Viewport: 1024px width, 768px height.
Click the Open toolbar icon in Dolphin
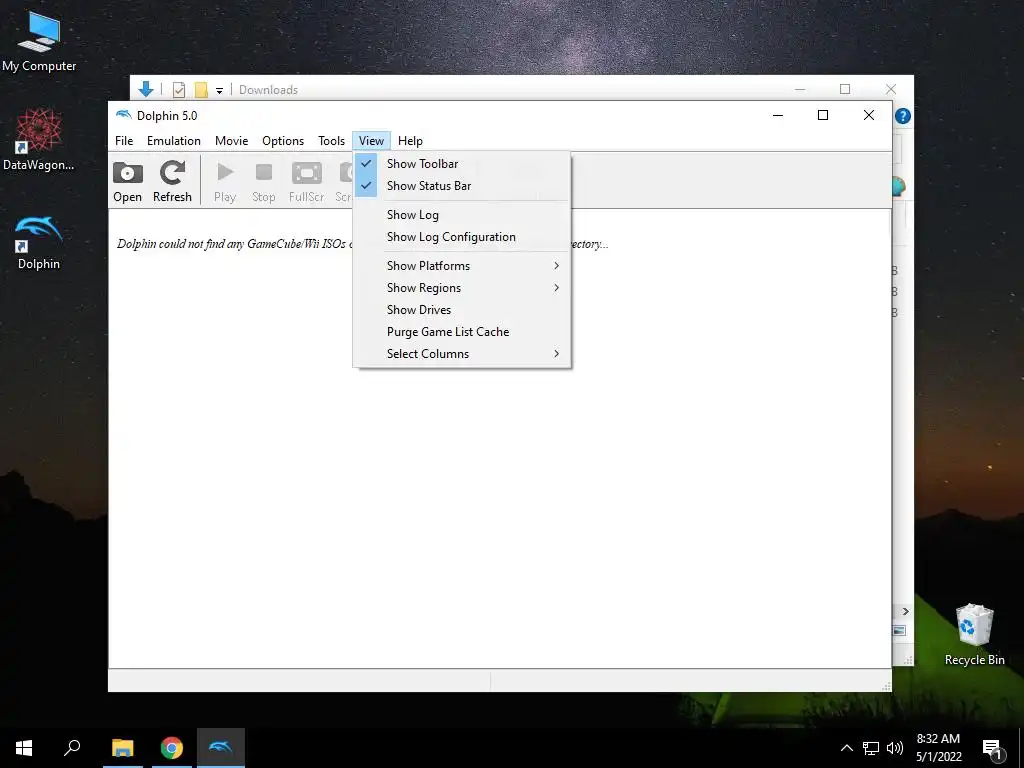127,182
